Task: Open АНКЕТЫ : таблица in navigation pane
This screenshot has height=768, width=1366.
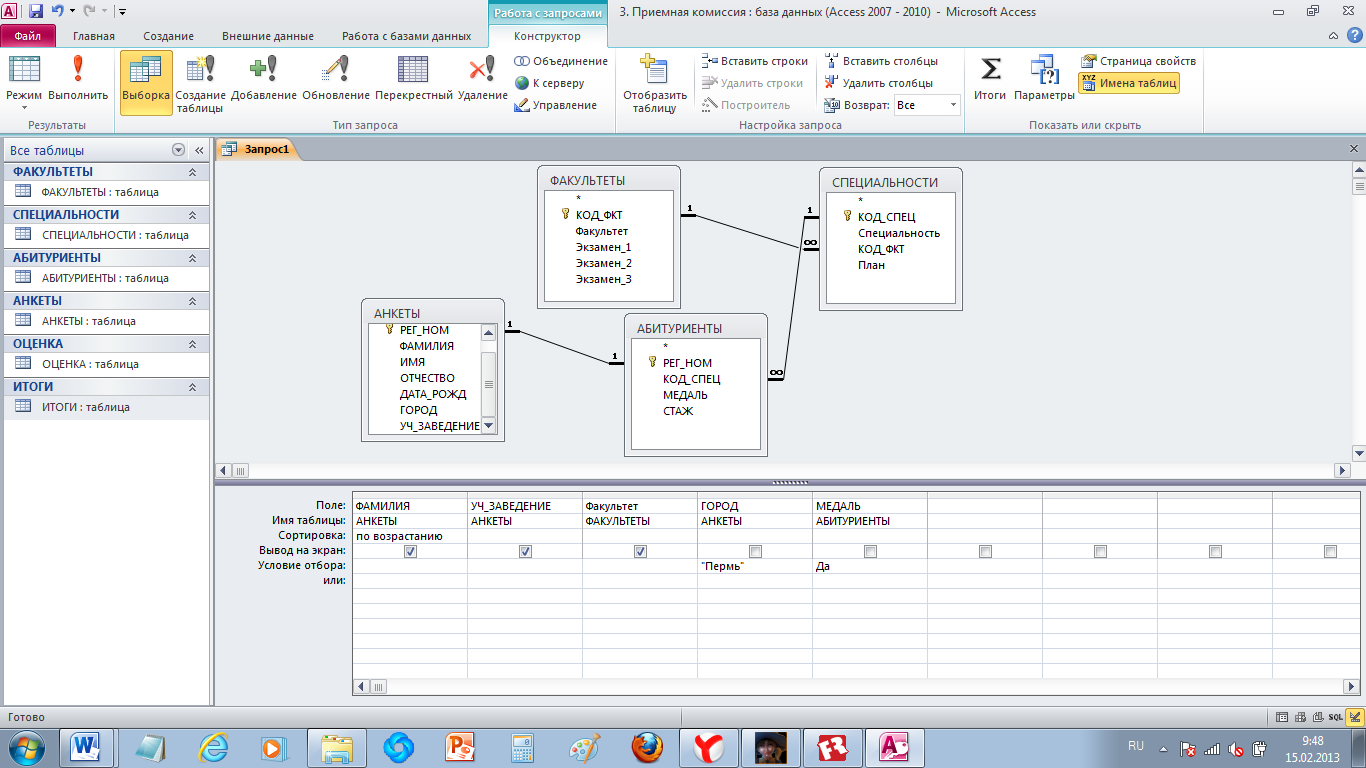Action: (106, 321)
